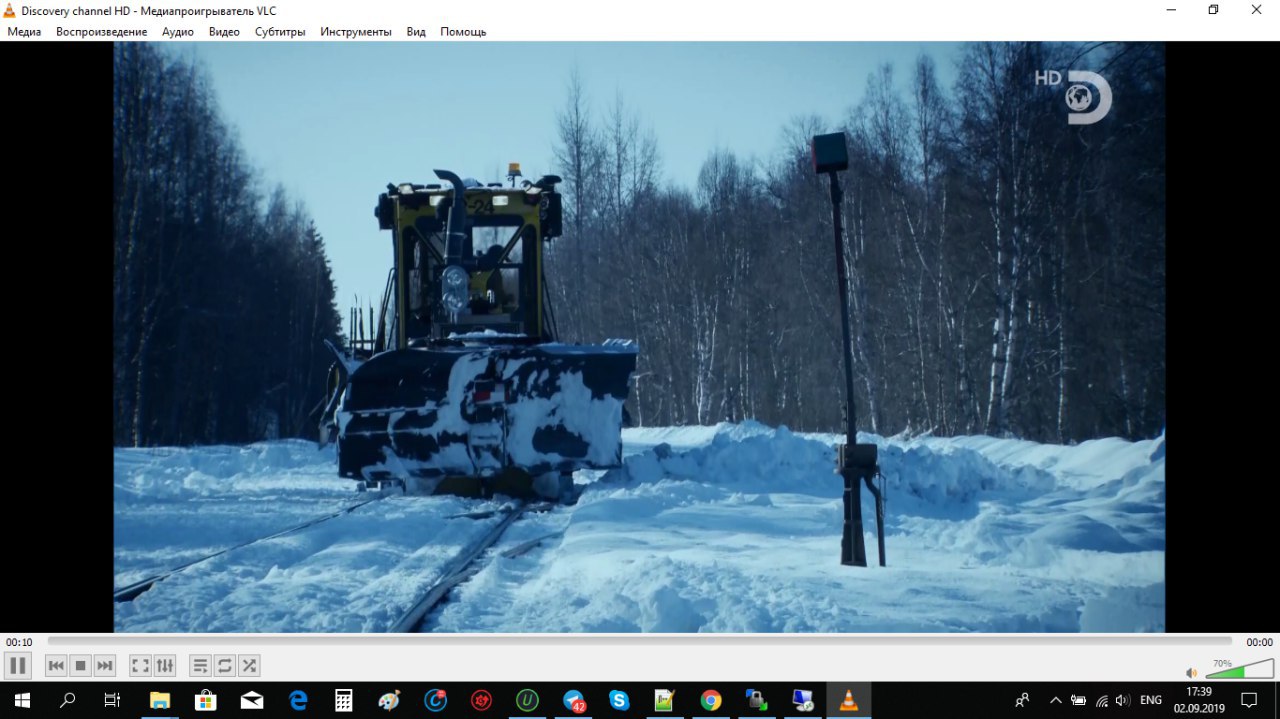The image size is (1280, 719).
Task: Expand hidden system tray icons
Action: [1055, 700]
